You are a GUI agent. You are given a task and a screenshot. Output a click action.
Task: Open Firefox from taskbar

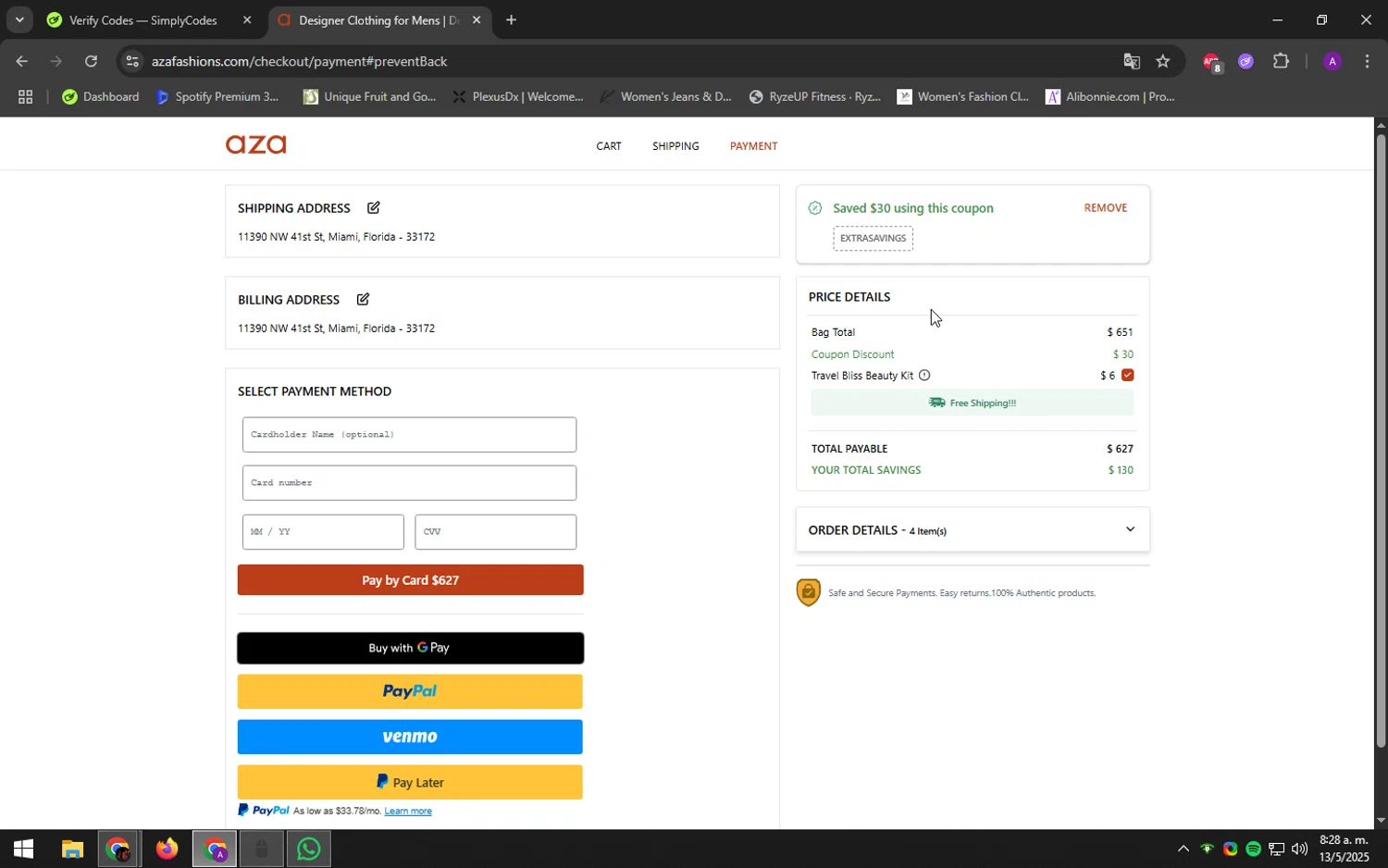(x=167, y=849)
